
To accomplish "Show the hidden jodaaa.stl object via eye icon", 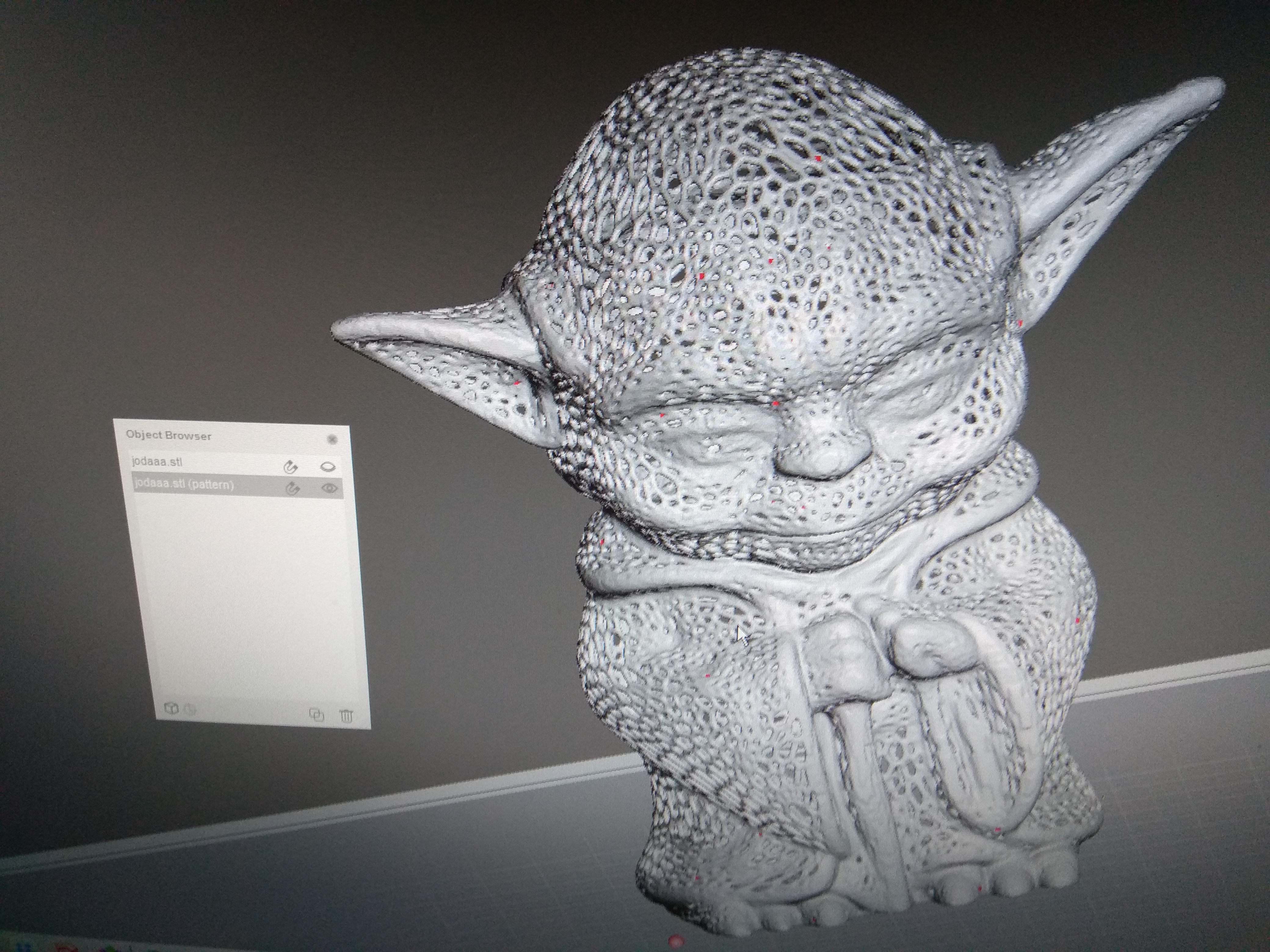I will (328, 467).
